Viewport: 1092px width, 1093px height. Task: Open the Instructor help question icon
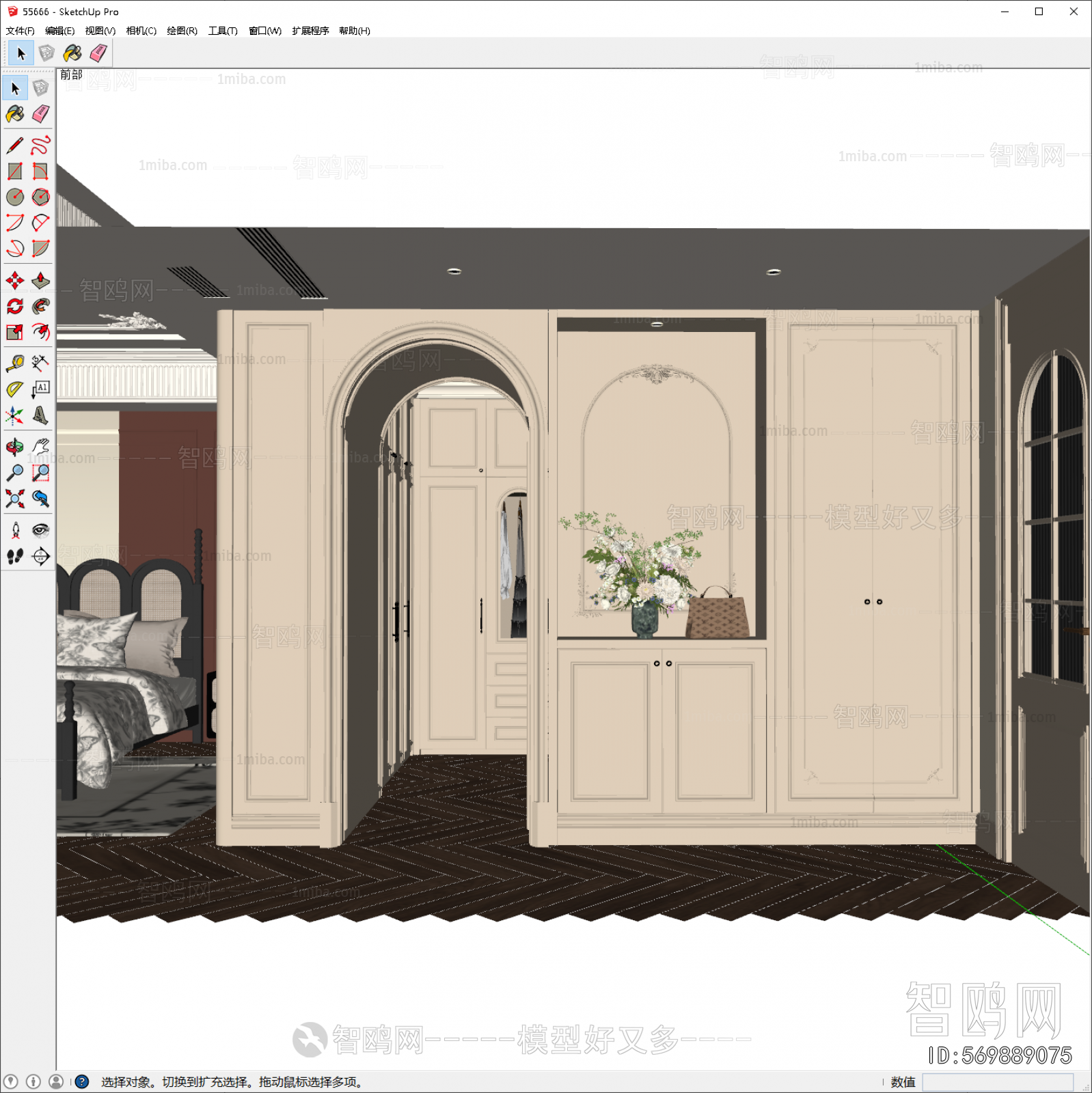[x=82, y=1081]
